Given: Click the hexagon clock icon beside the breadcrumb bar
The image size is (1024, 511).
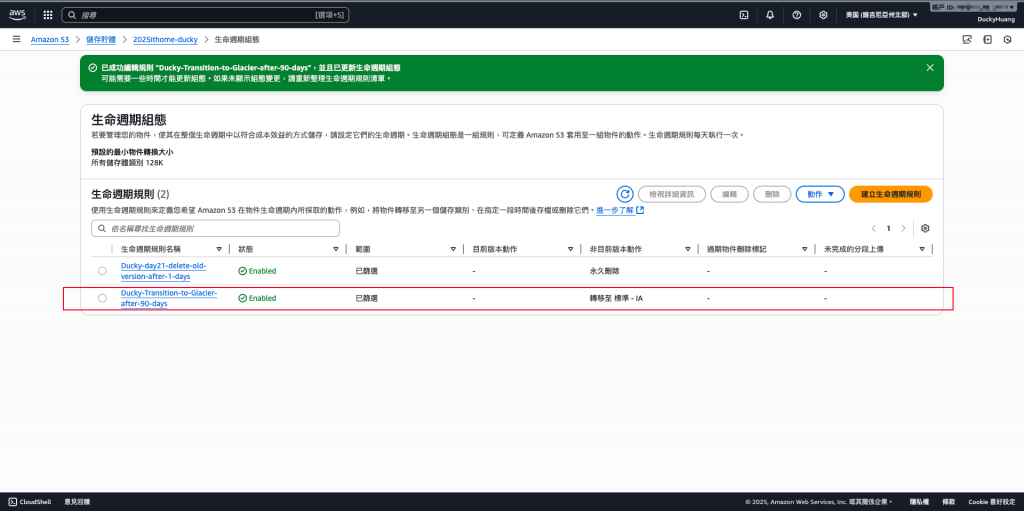Looking at the screenshot, I should point(1008,39).
